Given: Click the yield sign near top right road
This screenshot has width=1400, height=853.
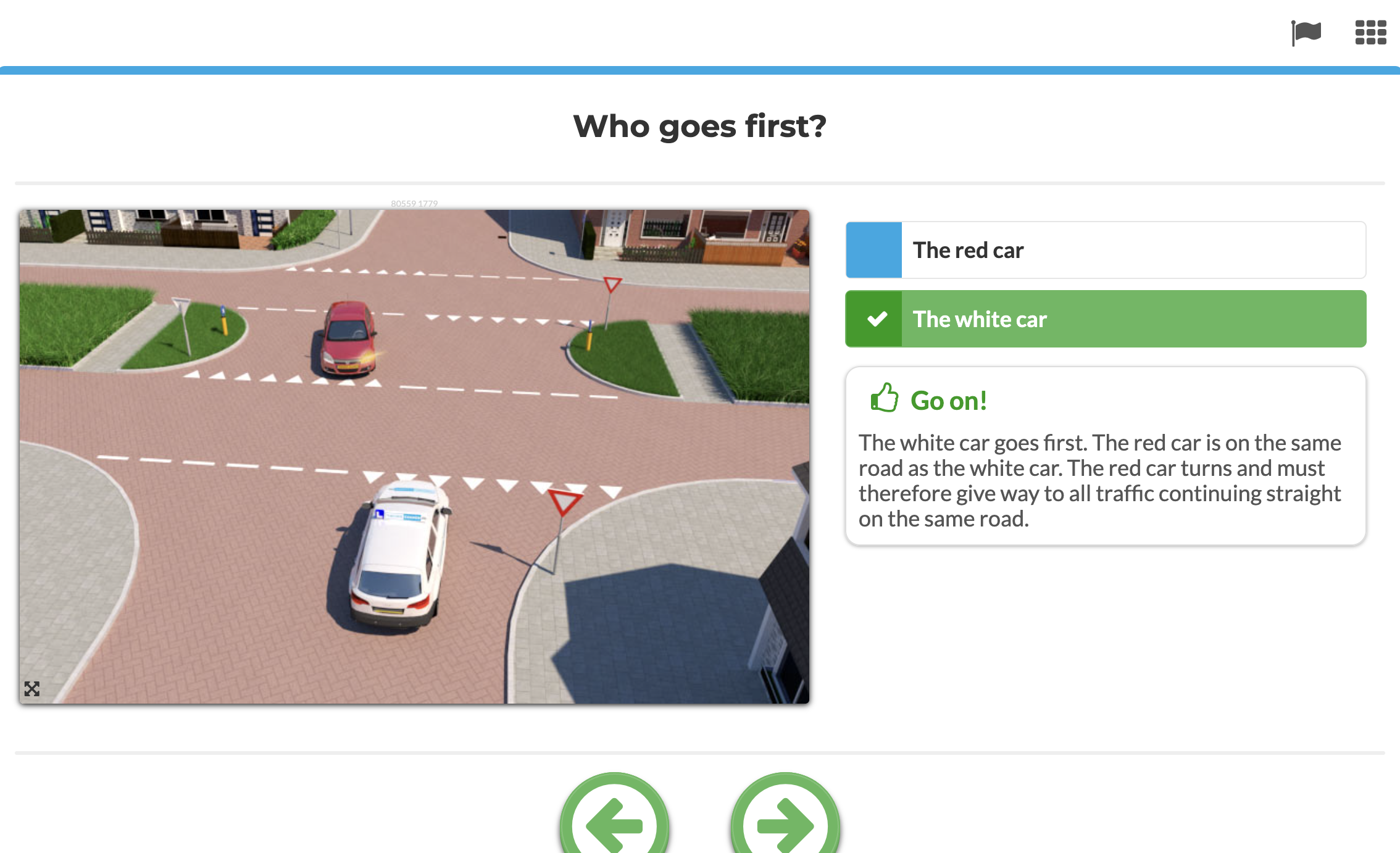Looking at the screenshot, I should pyautogui.click(x=612, y=285).
